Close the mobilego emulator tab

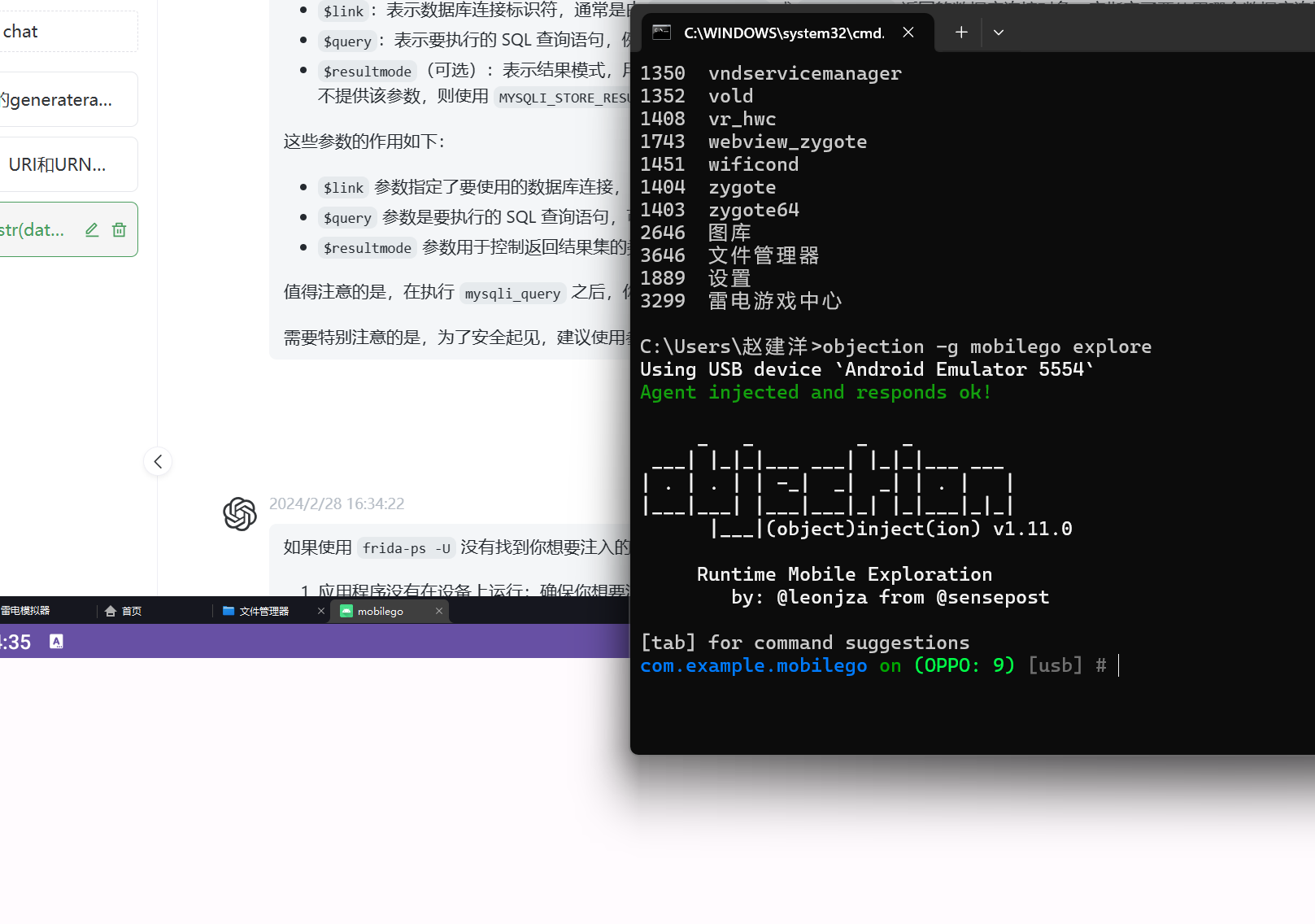click(439, 611)
